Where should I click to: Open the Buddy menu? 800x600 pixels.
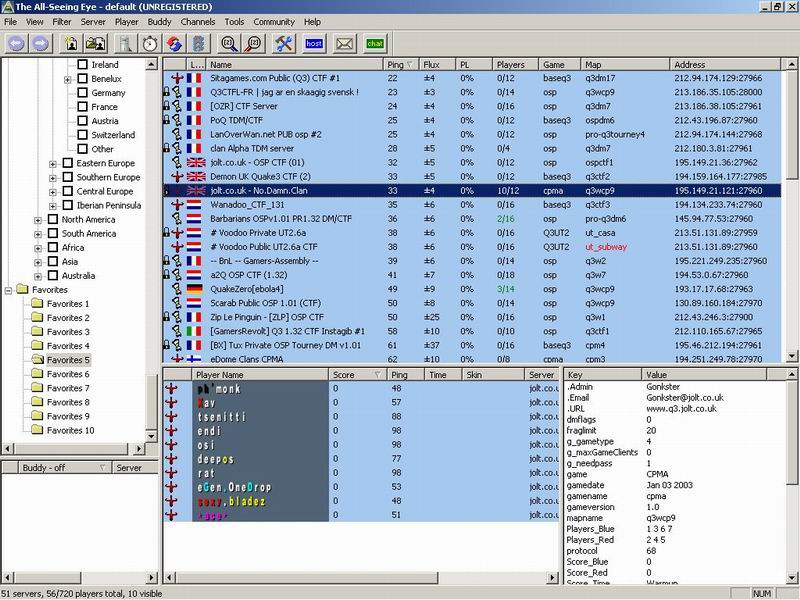[x=159, y=22]
